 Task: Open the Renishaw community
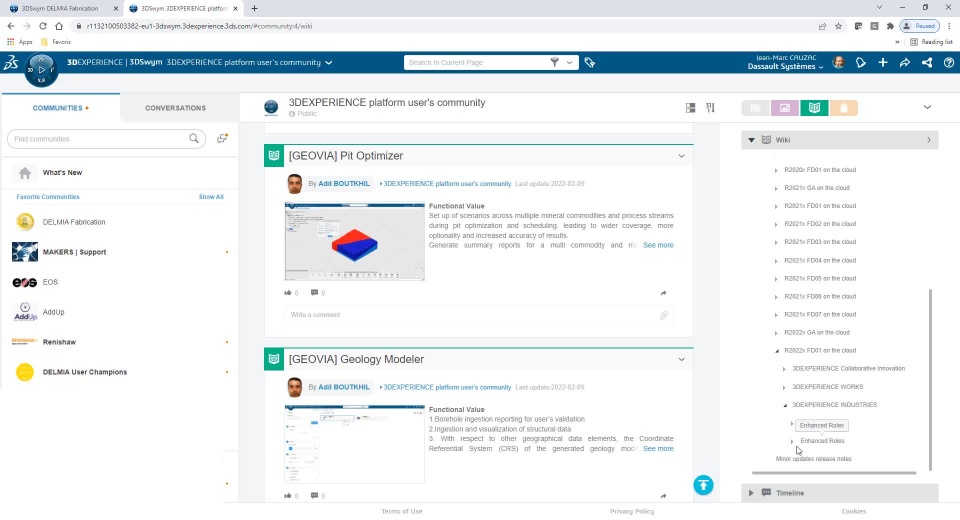[59, 342]
